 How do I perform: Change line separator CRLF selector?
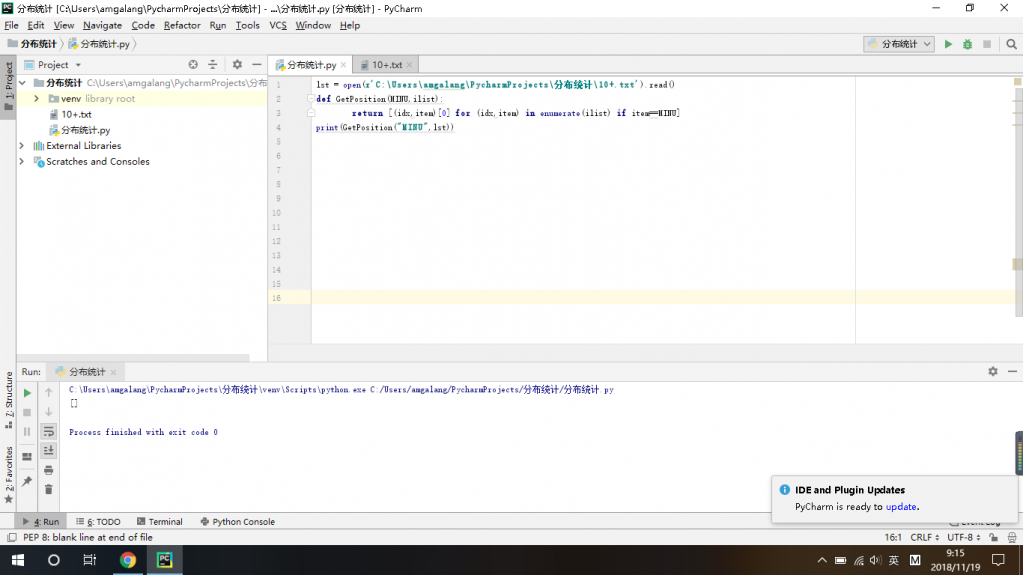point(924,538)
